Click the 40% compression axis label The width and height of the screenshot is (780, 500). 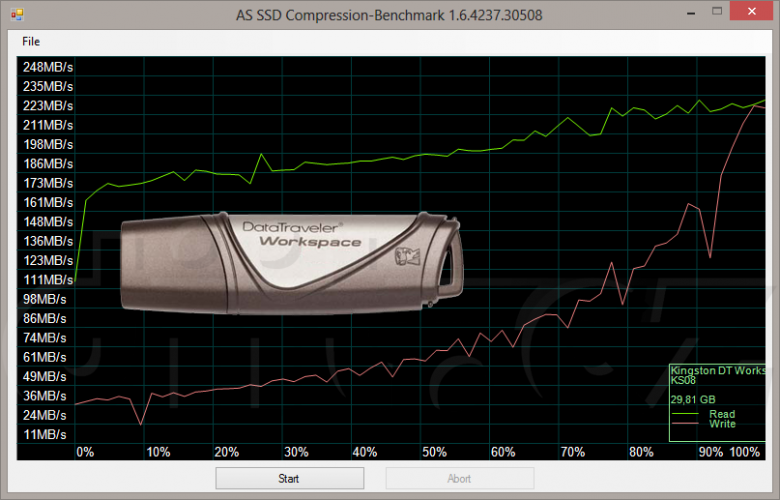tap(365, 452)
